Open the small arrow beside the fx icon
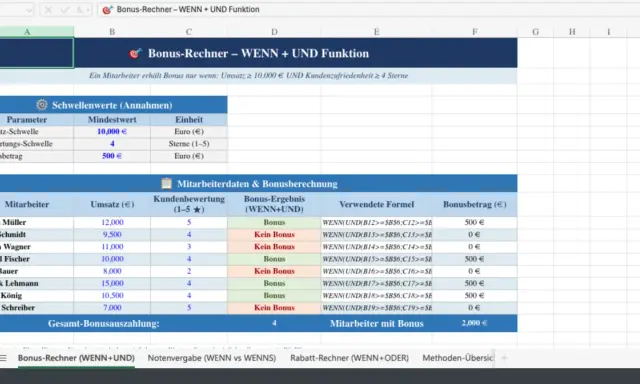Image resolution: width=640 pixels, height=384 pixels. coord(88,10)
